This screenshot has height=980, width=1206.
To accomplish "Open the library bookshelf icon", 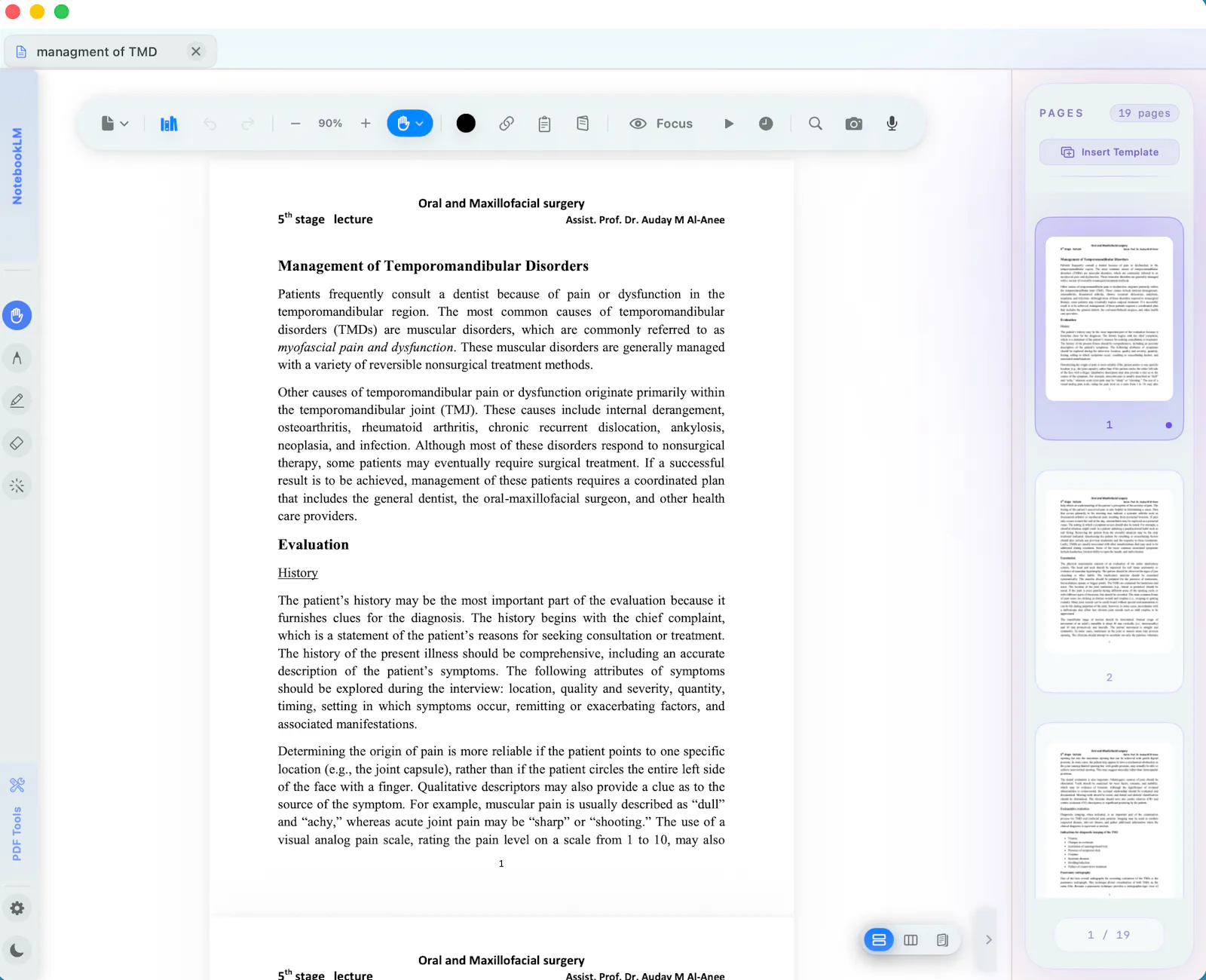I will (169, 124).
